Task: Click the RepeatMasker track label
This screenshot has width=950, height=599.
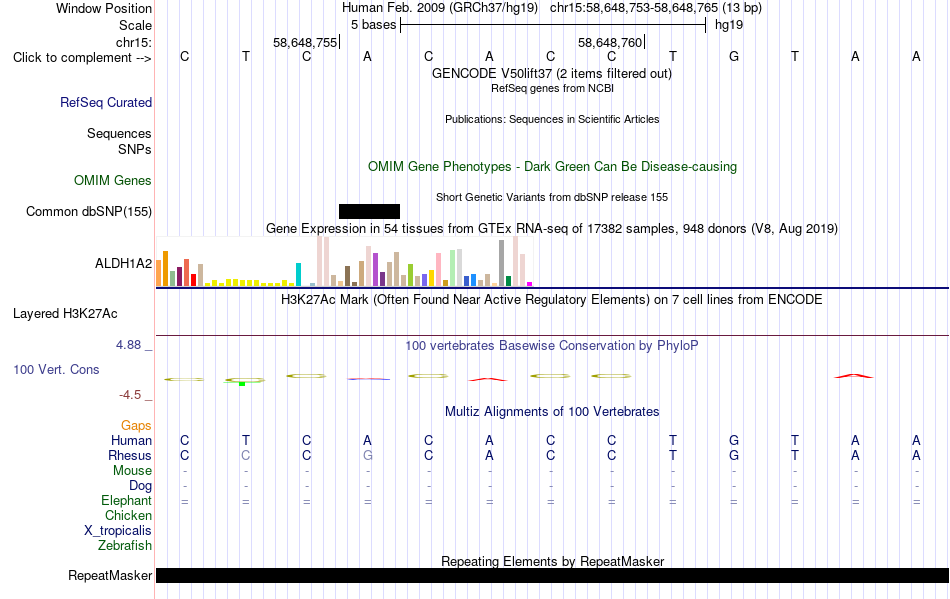Action: click(110, 575)
